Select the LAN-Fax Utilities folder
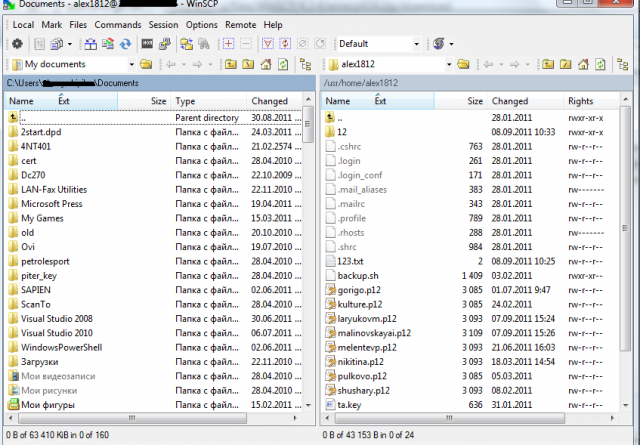The image size is (640, 445). click(x=54, y=189)
